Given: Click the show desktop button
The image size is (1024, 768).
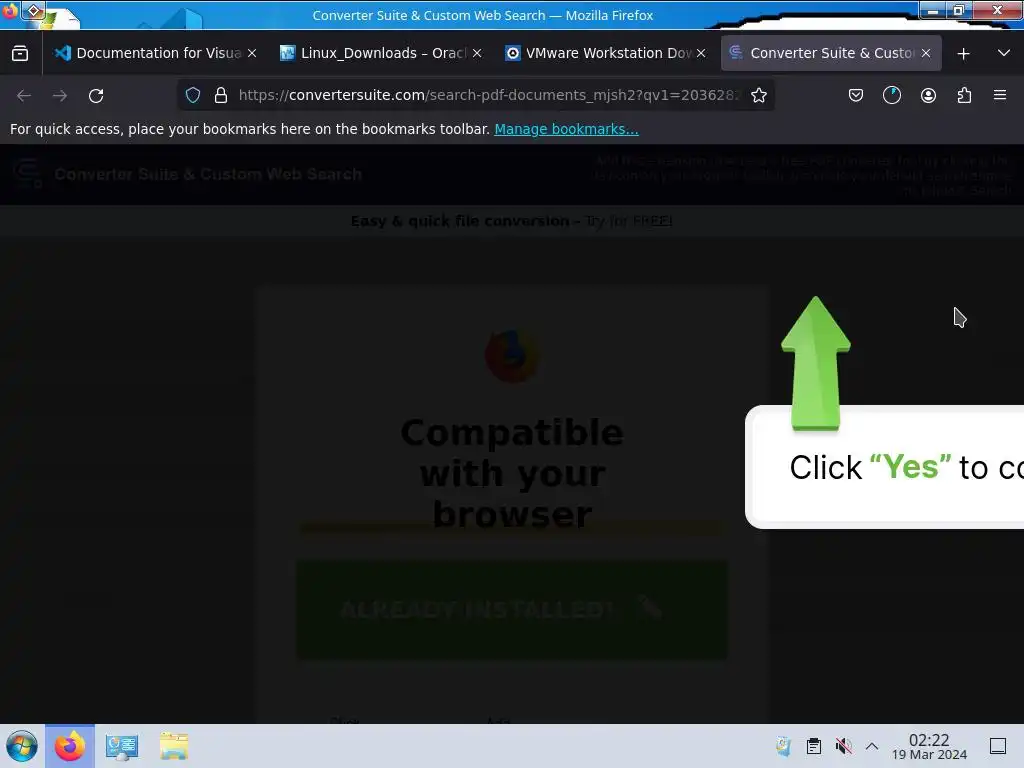Looking at the screenshot, I should [998, 746].
